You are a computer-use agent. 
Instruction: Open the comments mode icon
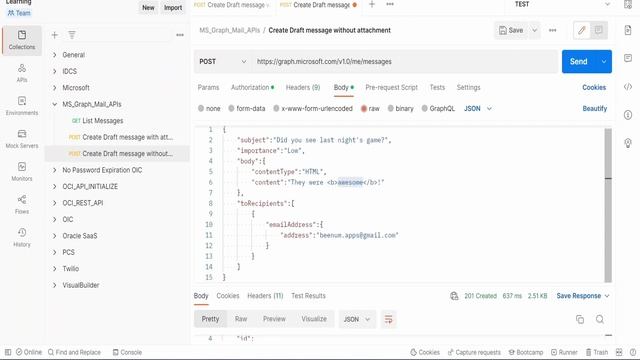[x=599, y=30]
